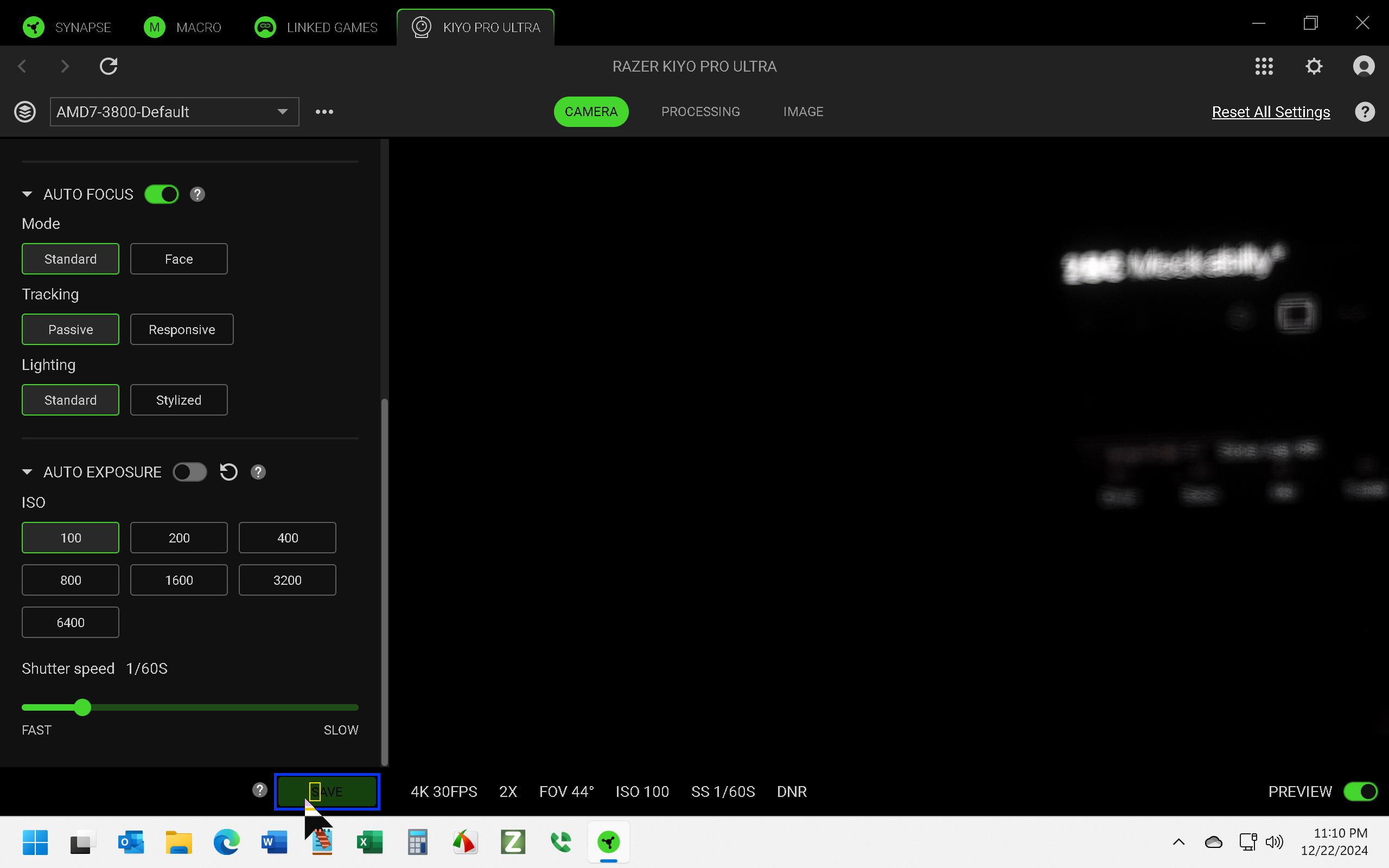Image resolution: width=1389 pixels, height=868 pixels.
Task: Set ISO to 200
Action: 179,538
